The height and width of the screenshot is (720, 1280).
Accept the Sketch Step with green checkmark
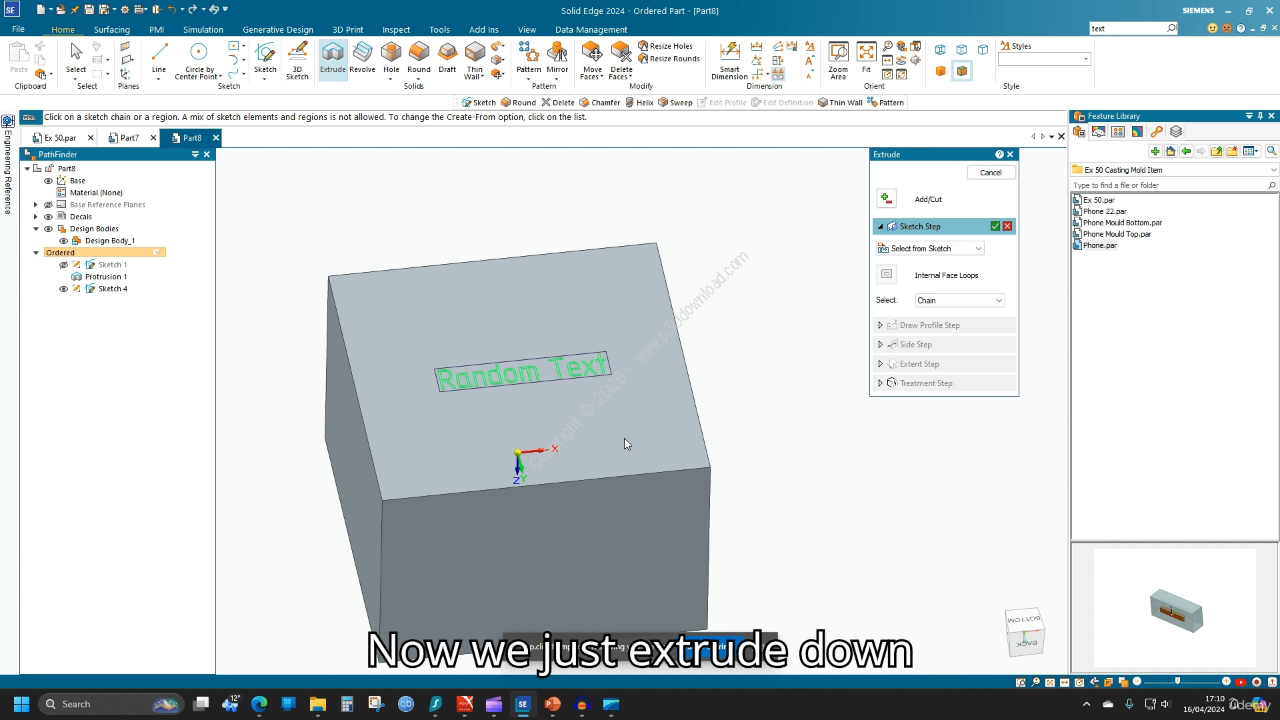(x=995, y=226)
